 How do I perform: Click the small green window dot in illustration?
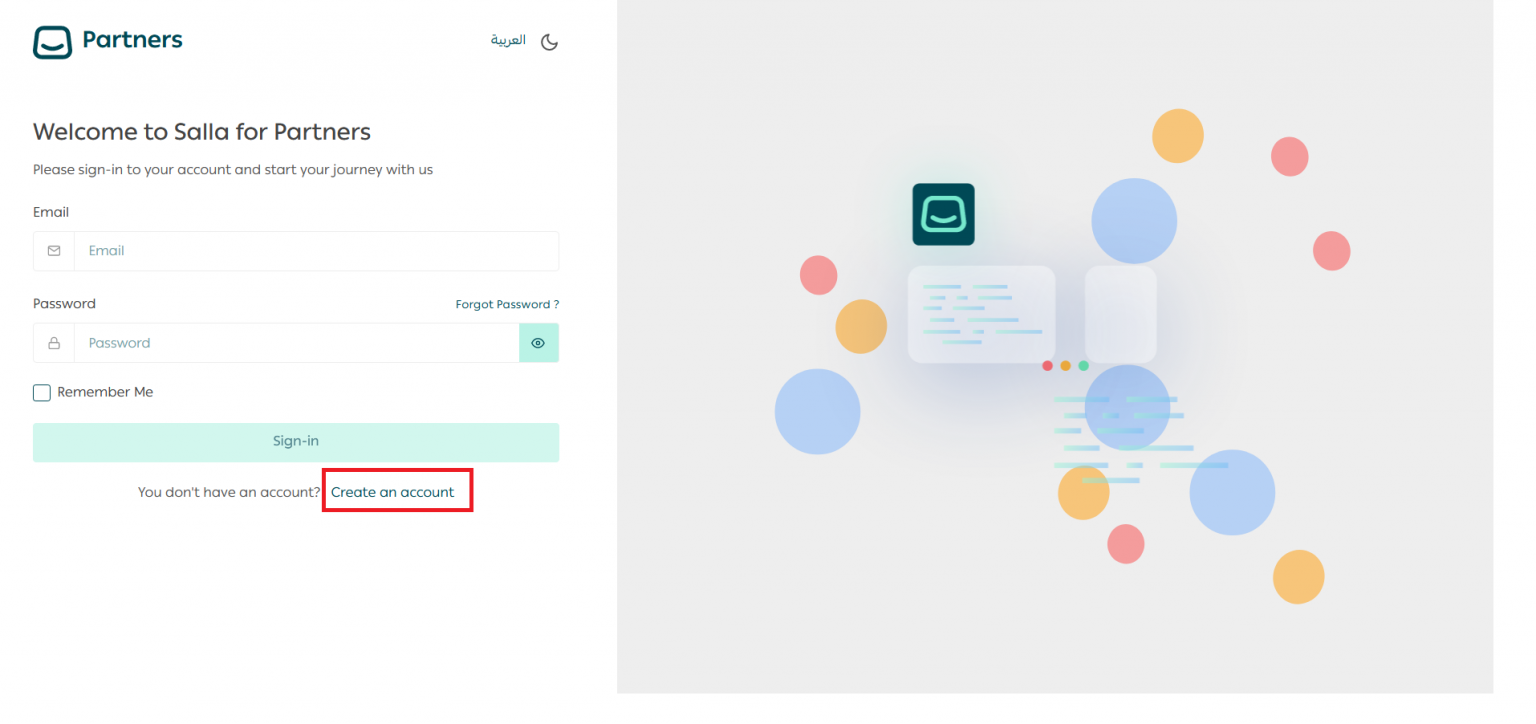(x=1083, y=366)
